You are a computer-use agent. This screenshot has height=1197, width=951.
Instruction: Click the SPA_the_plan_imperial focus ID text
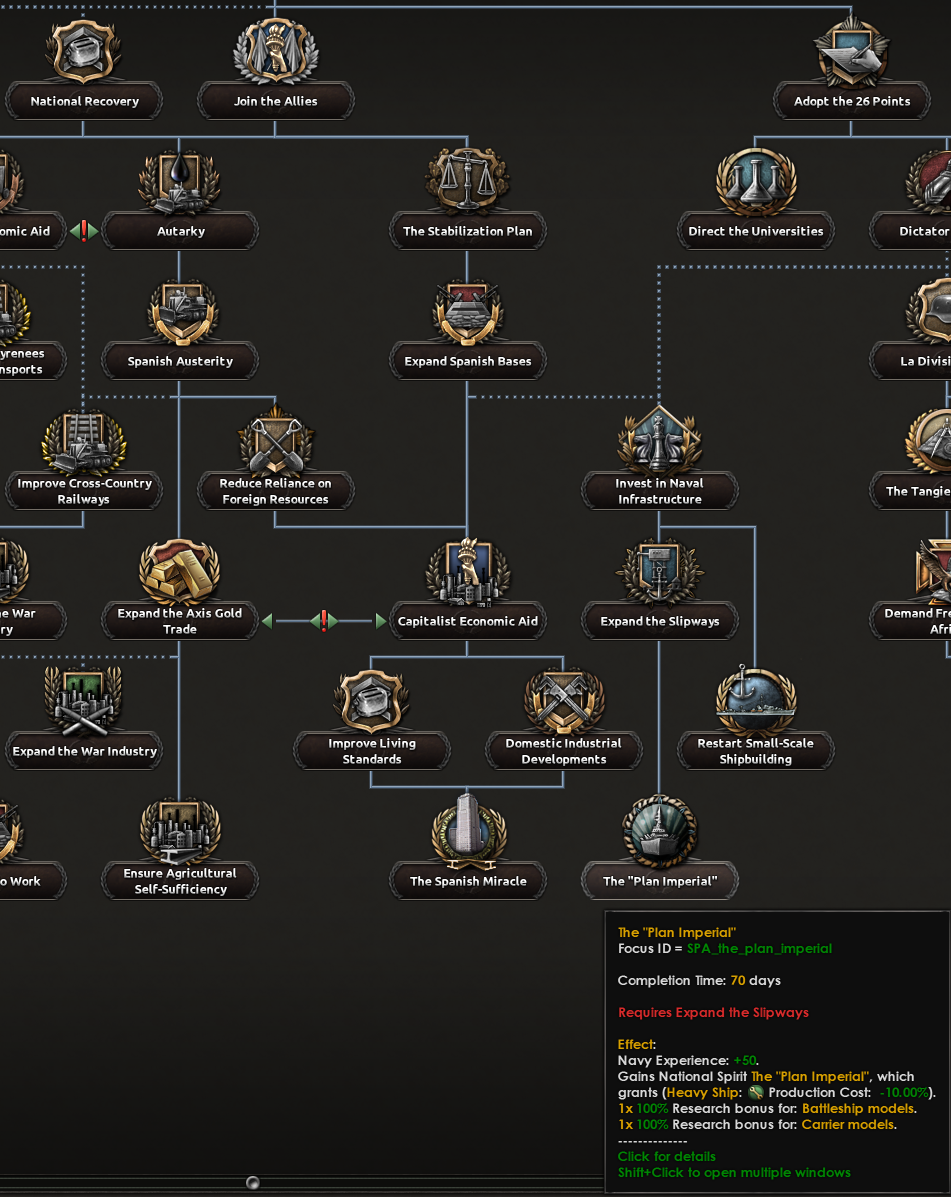click(x=759, y=948)
